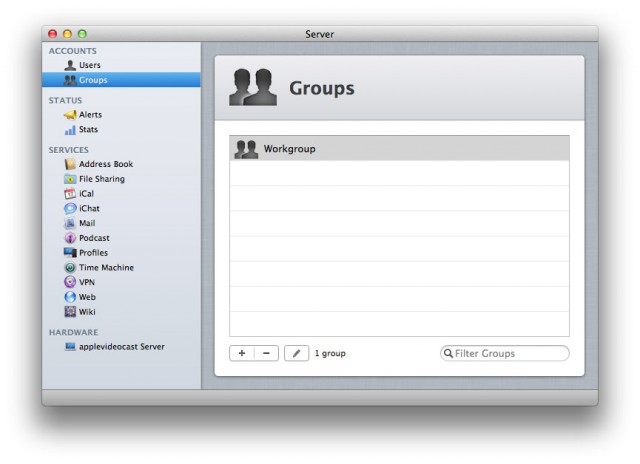Click the ACCOUNTS section header

tap(73, 51)
